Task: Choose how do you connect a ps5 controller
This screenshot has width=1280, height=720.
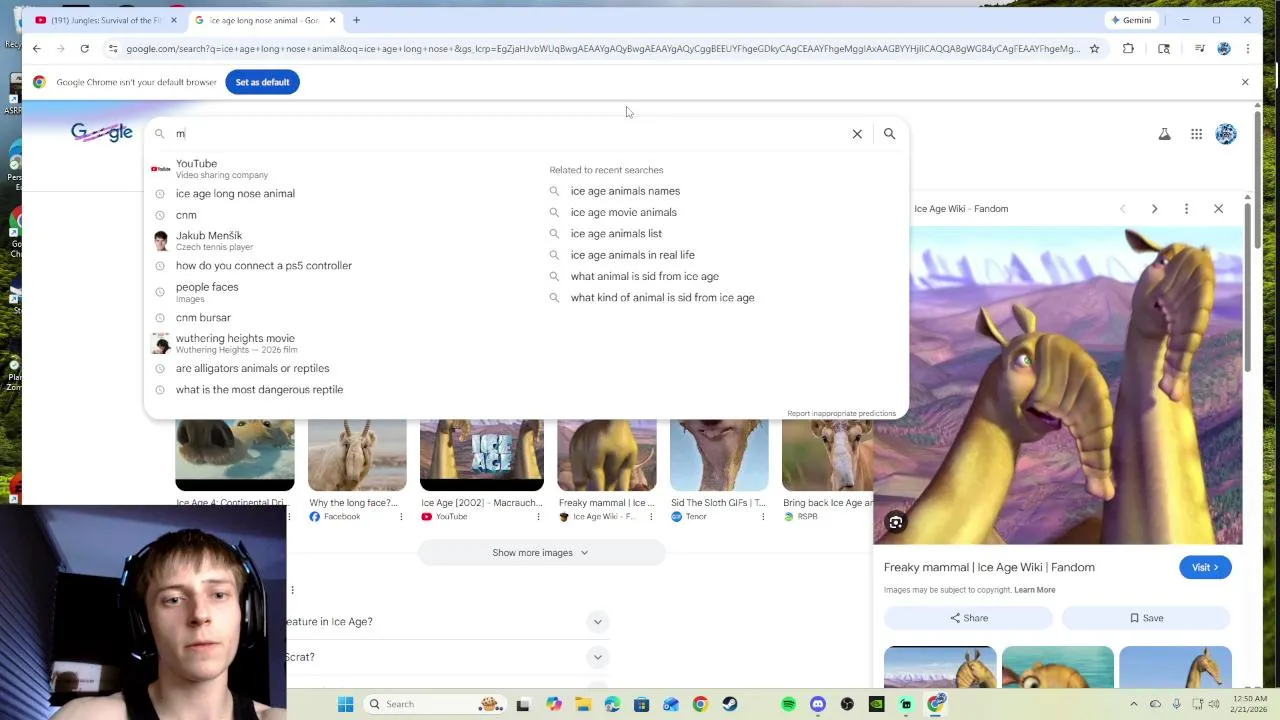Action: [x=340, y=265]
